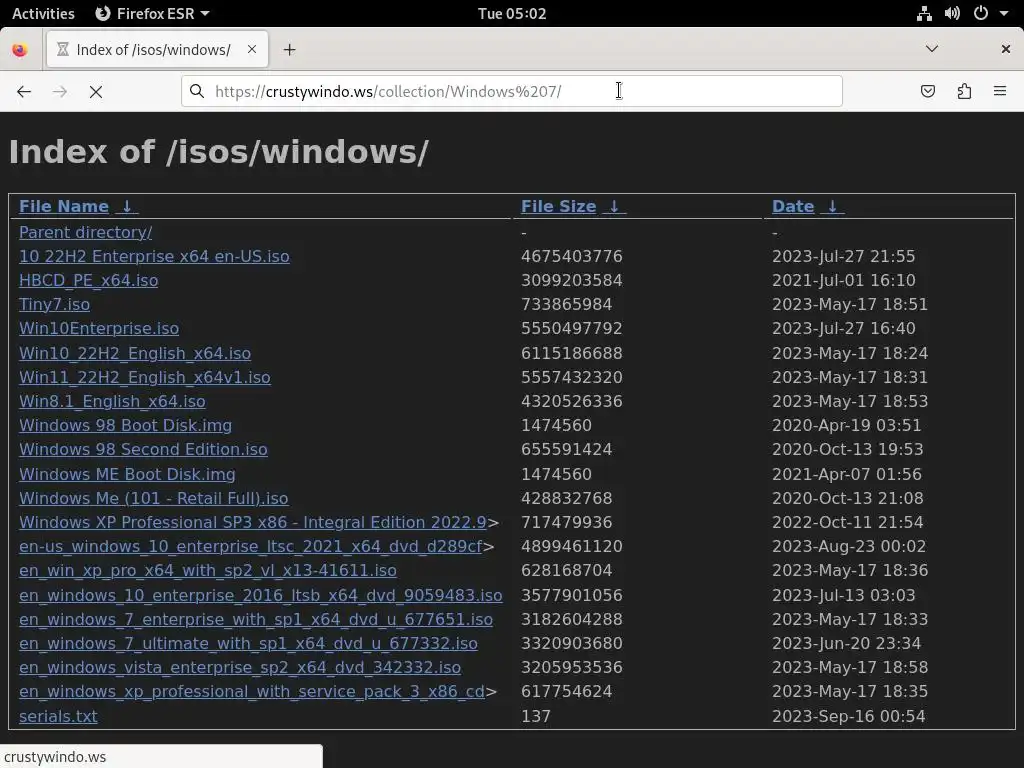Click the Index of /isos/windows/ heading
The image size is (1024, 768).
click(219, 152)
